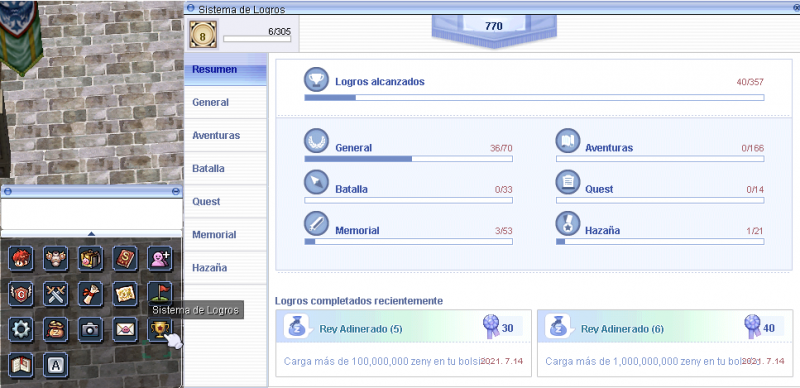
Task: Select the Resumen tab
Action: (x=225, y=69)
